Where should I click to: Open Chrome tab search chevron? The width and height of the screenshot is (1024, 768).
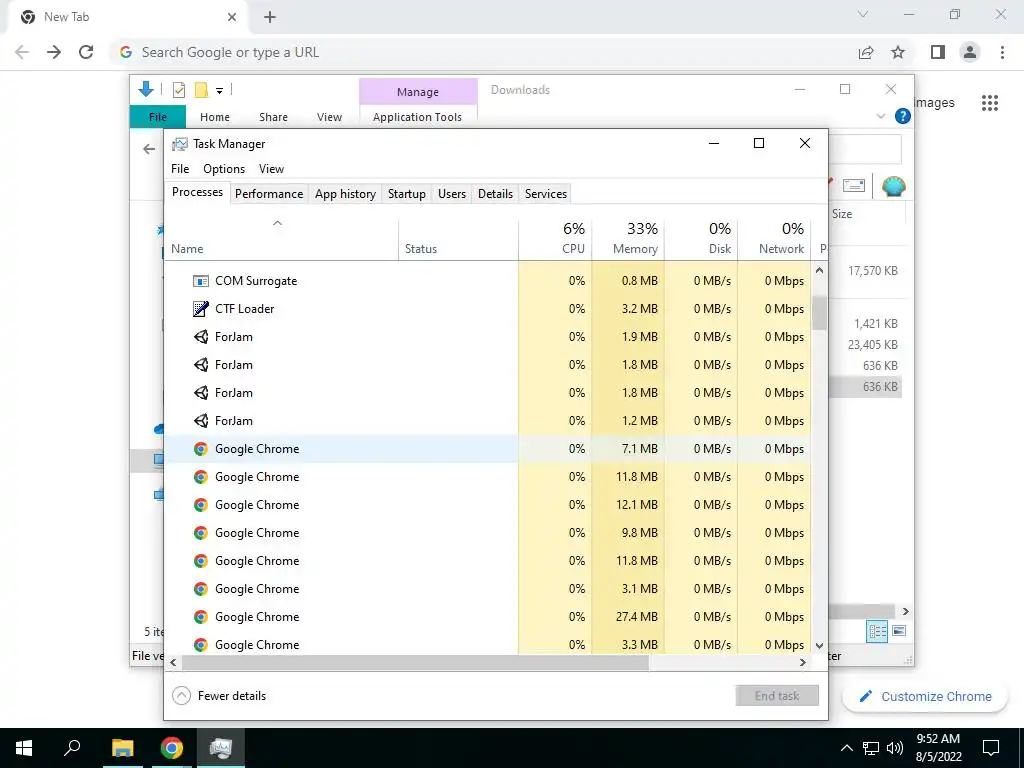pyautogui.click(x=863, y=14)
